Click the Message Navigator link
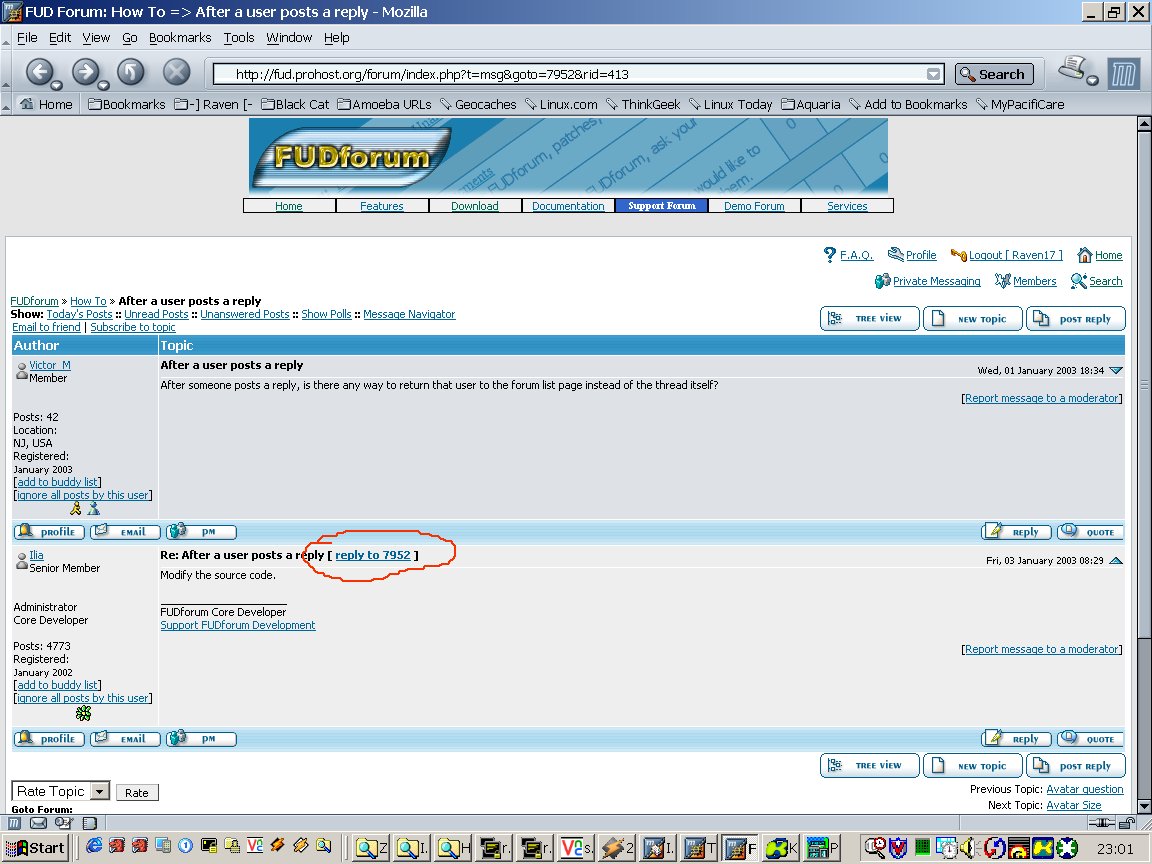 point(409,314)
